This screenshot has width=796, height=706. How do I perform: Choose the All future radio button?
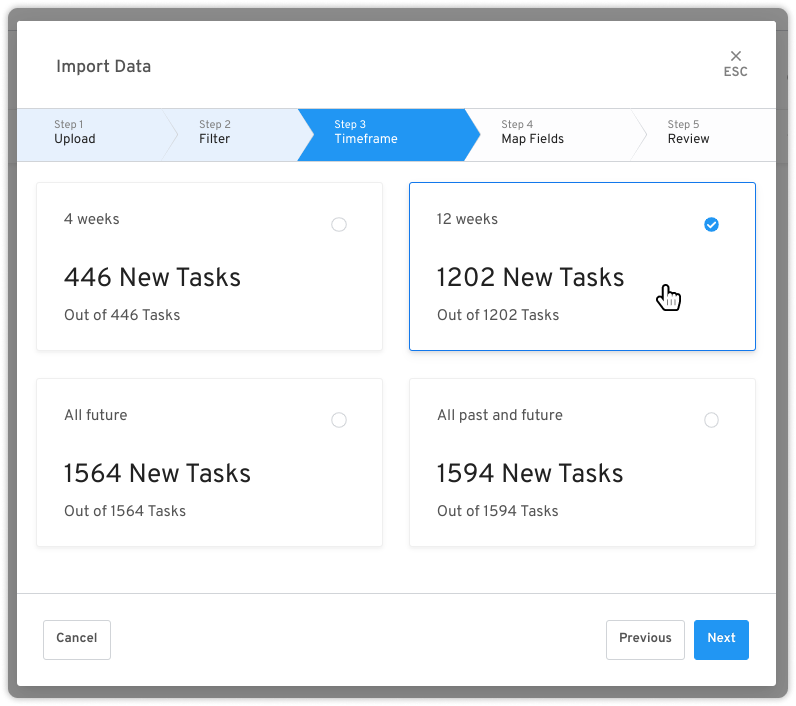click(339, 420)
